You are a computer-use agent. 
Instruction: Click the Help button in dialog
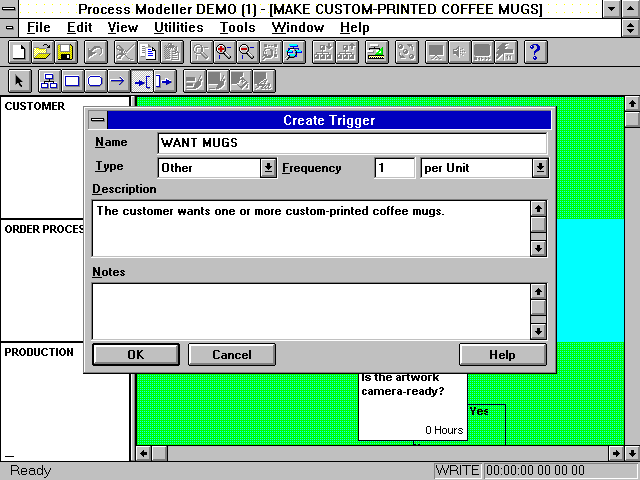click(502, 354)
